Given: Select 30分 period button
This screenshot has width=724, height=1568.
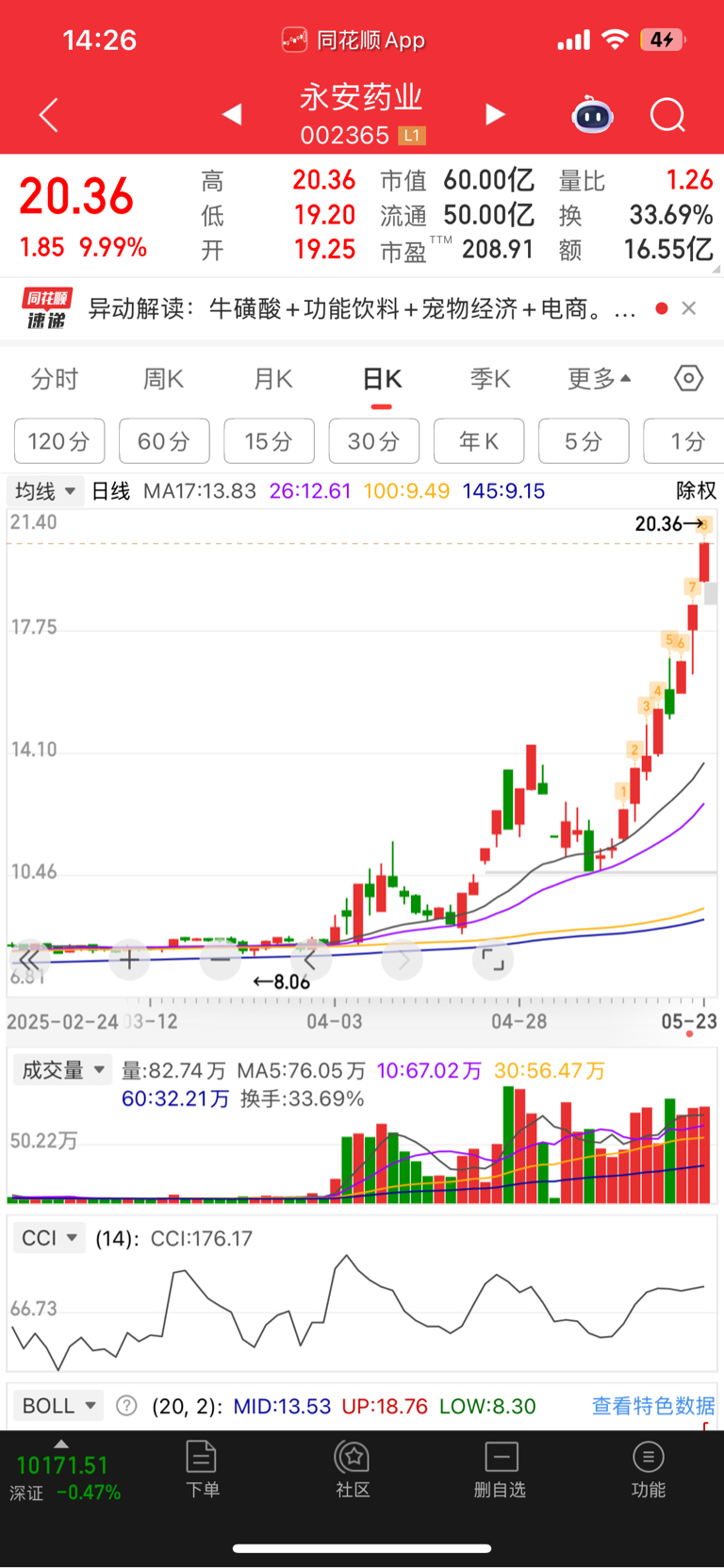Looking at the screenshot, I should point(373,441).
